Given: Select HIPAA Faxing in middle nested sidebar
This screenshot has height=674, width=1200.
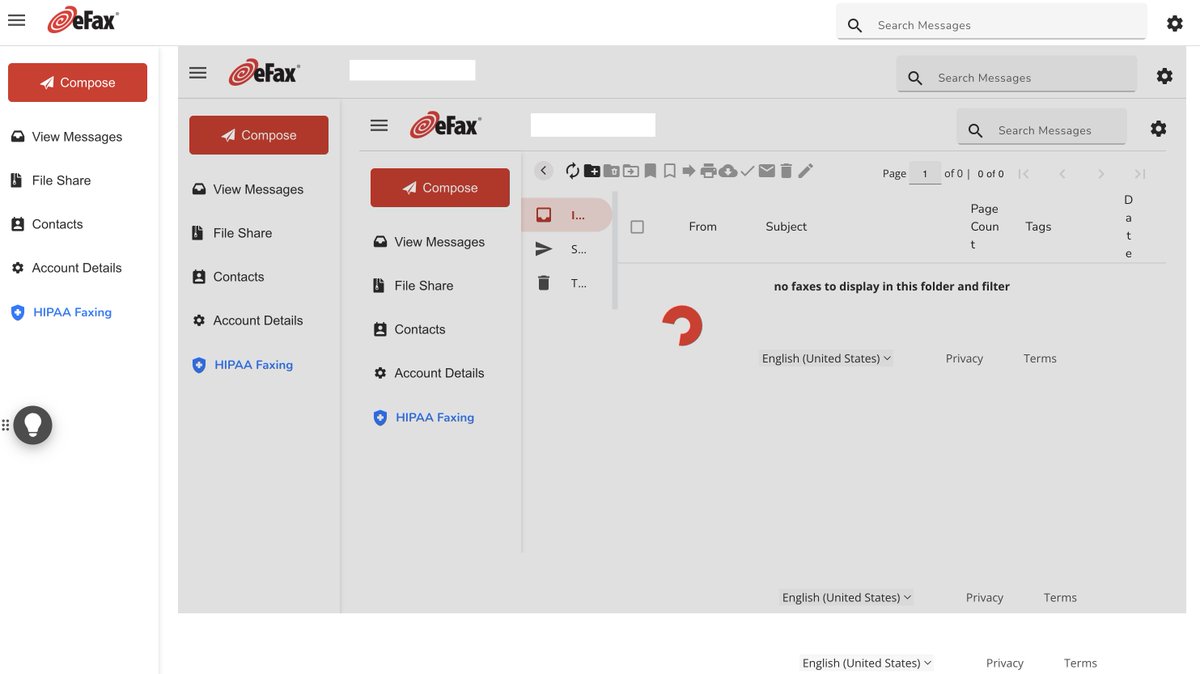Looking at the screenshot, I should [x=242, y=365].
